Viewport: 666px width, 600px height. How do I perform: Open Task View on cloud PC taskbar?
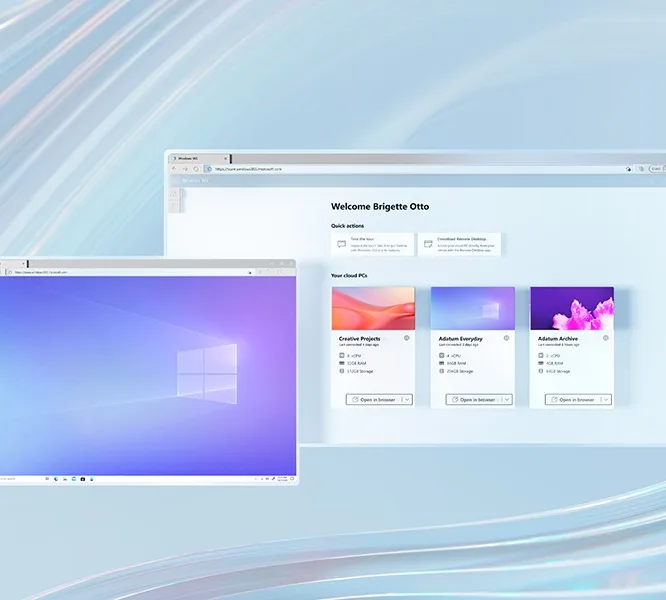[x=47, y=479]
